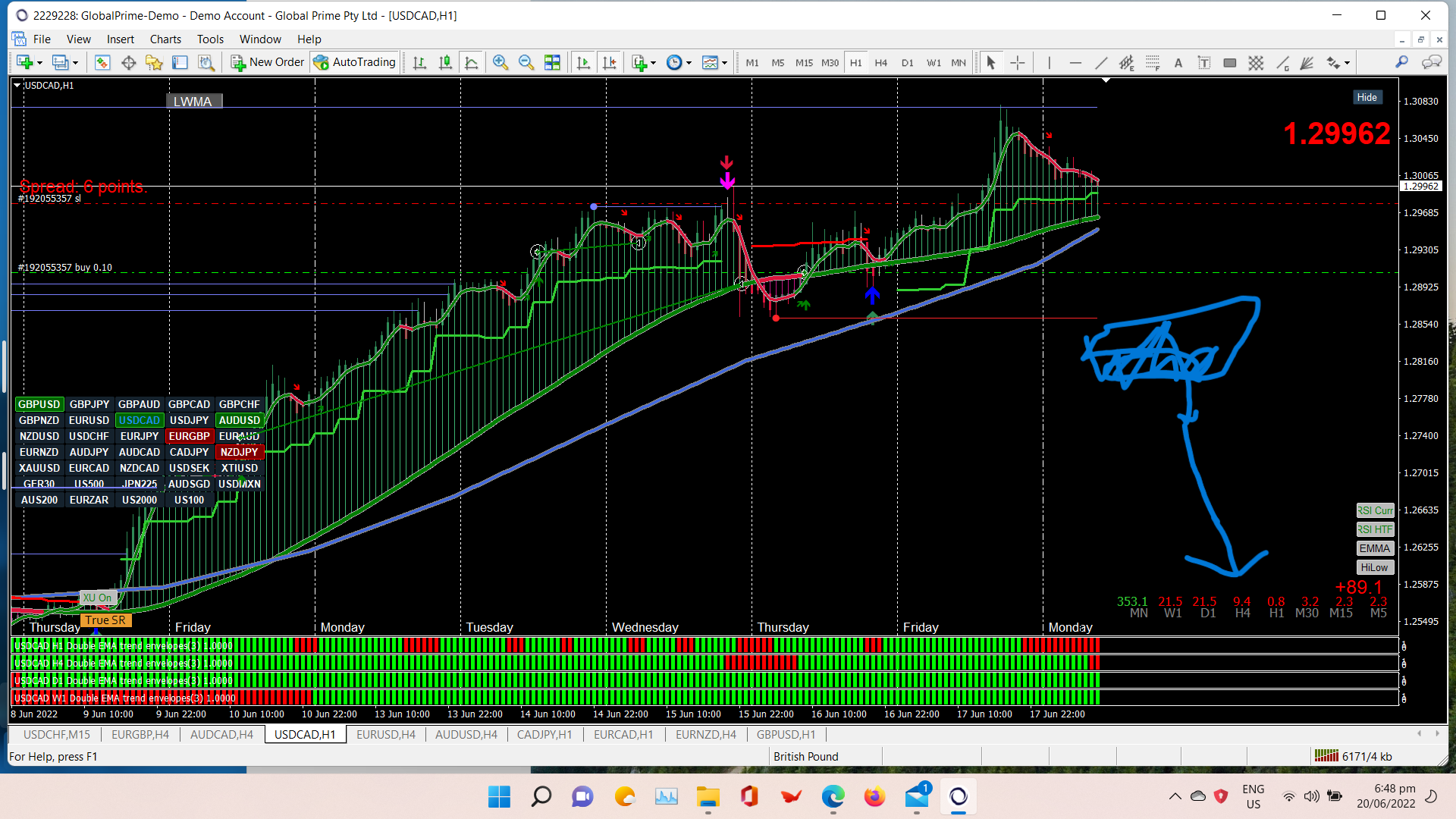Viewport: 1456px width, 819px height.
Task: Expand the Templates dropdown arrow
Action: coord(724,63)
